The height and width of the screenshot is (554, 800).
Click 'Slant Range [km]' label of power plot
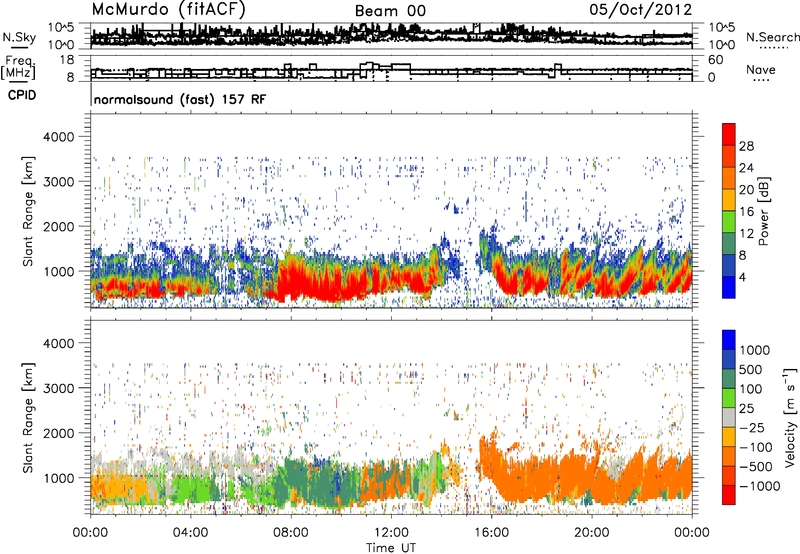tap(28, 211)
